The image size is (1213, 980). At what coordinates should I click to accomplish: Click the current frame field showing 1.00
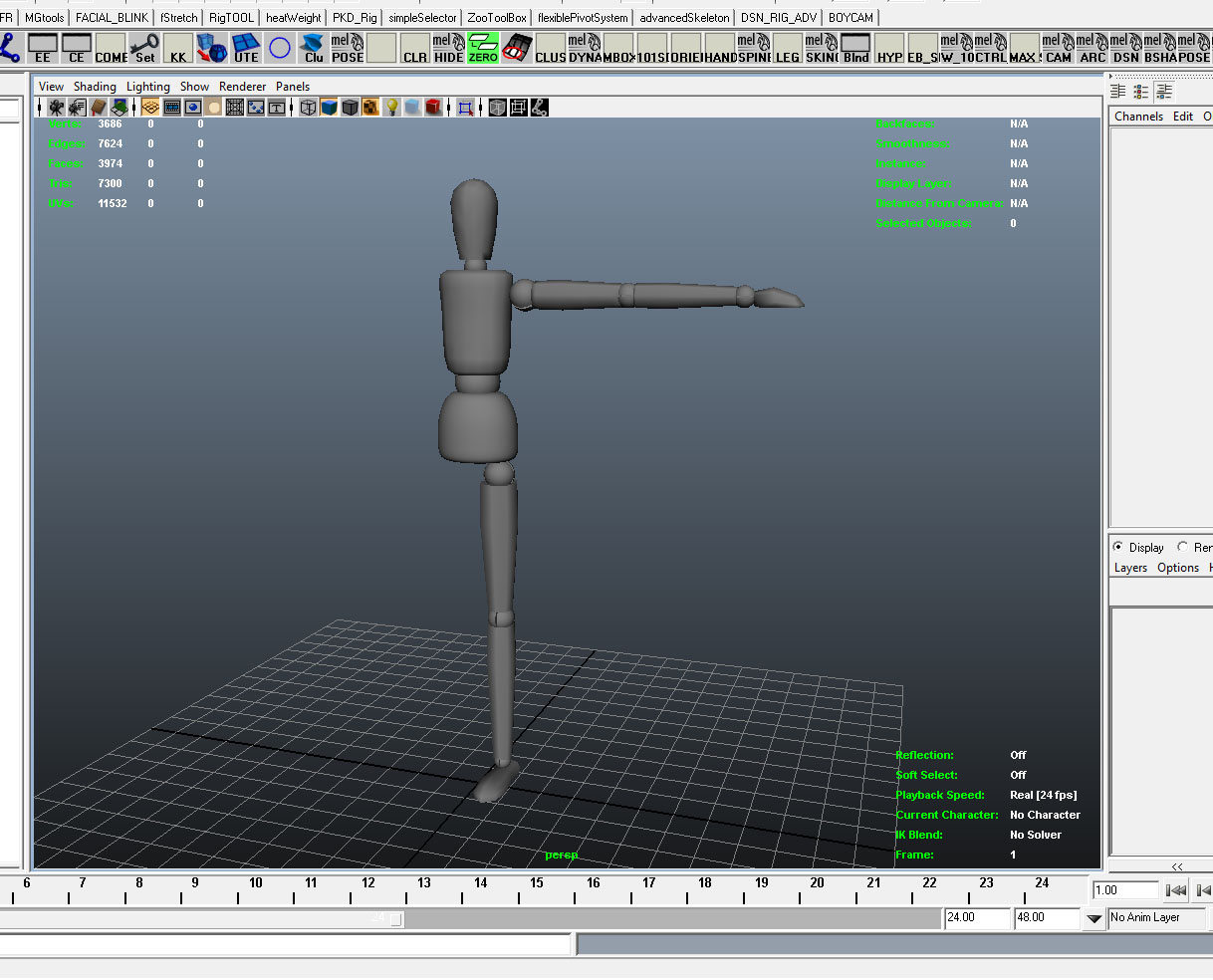1126,890
